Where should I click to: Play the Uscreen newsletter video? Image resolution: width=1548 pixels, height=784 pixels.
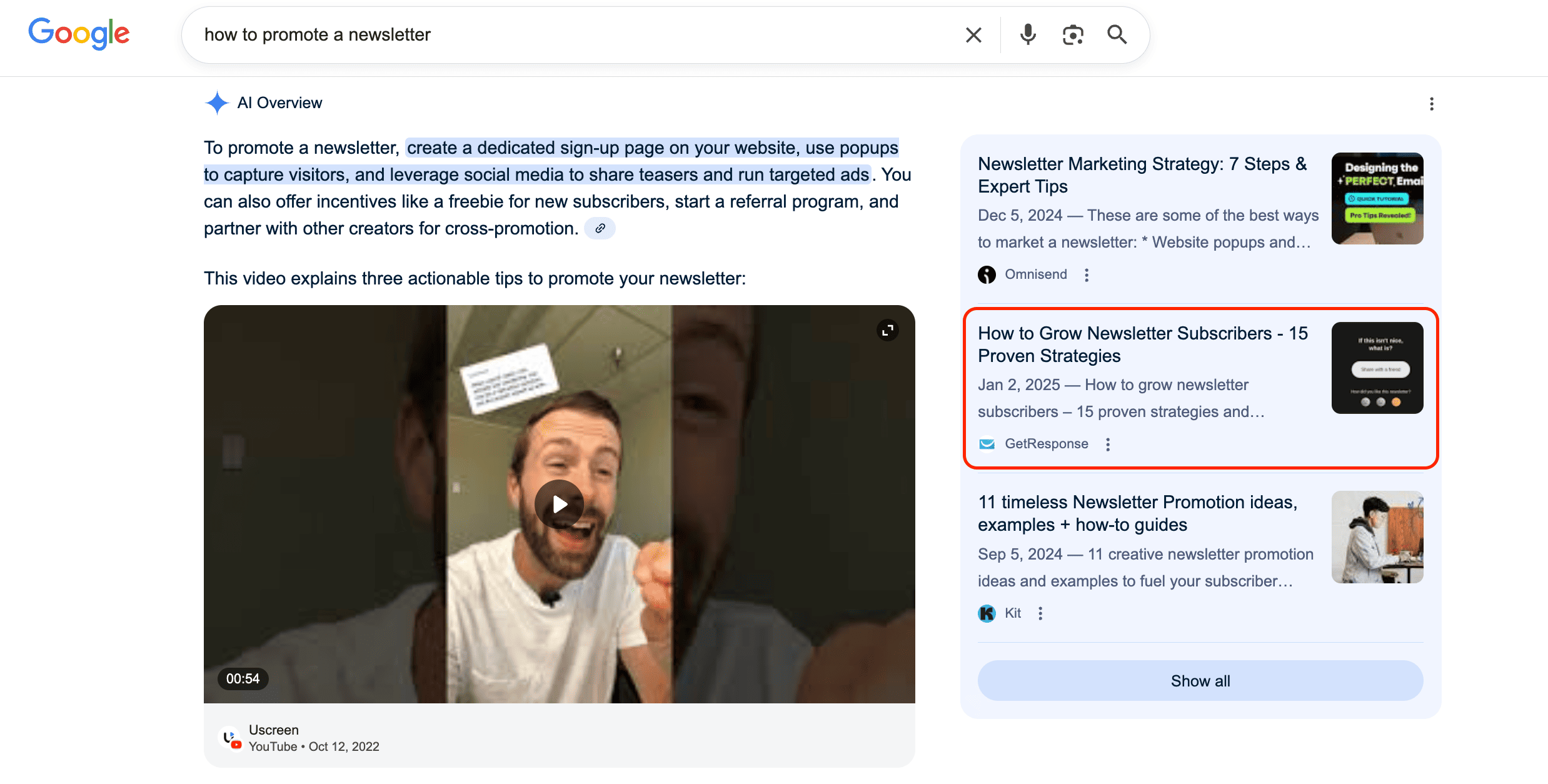tap(559, 504)
